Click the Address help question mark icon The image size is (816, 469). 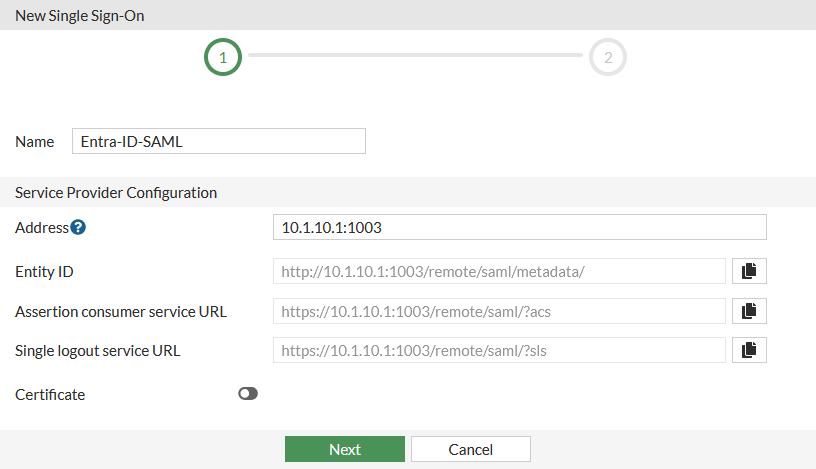[78, 228]
